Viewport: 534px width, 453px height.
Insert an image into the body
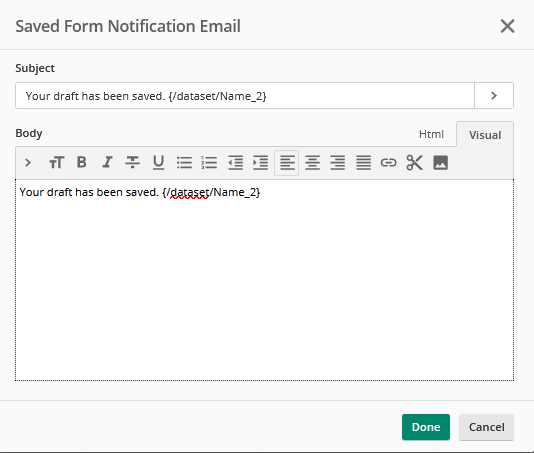440,163
